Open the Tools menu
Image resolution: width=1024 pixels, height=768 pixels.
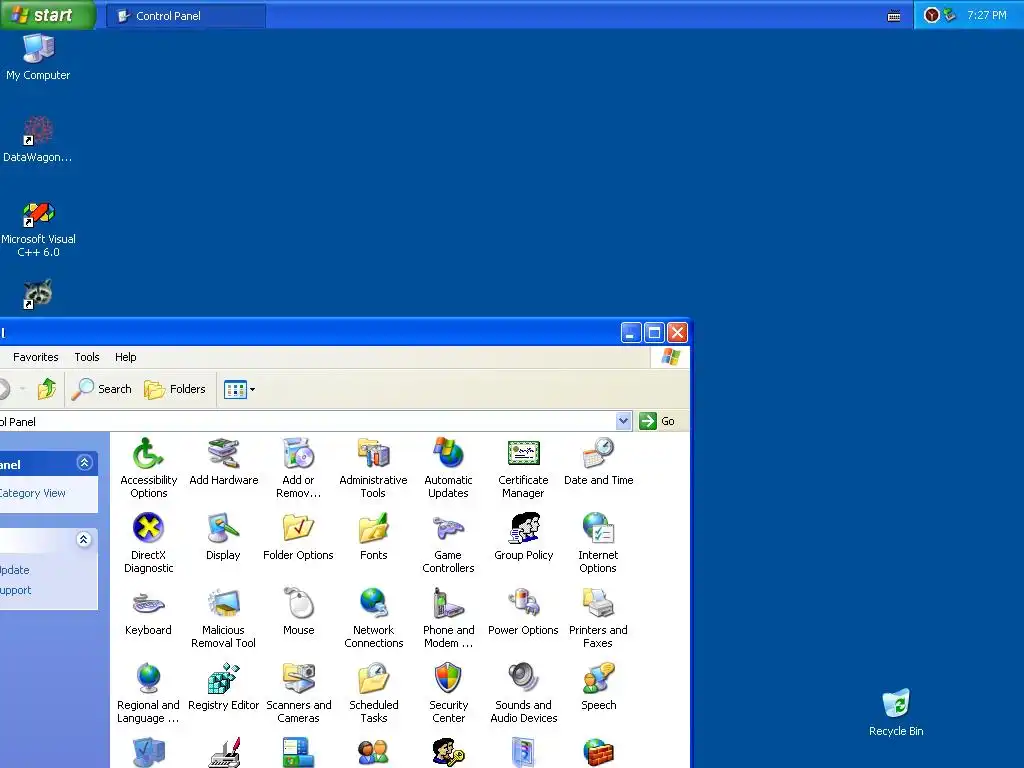coord(87,357)
